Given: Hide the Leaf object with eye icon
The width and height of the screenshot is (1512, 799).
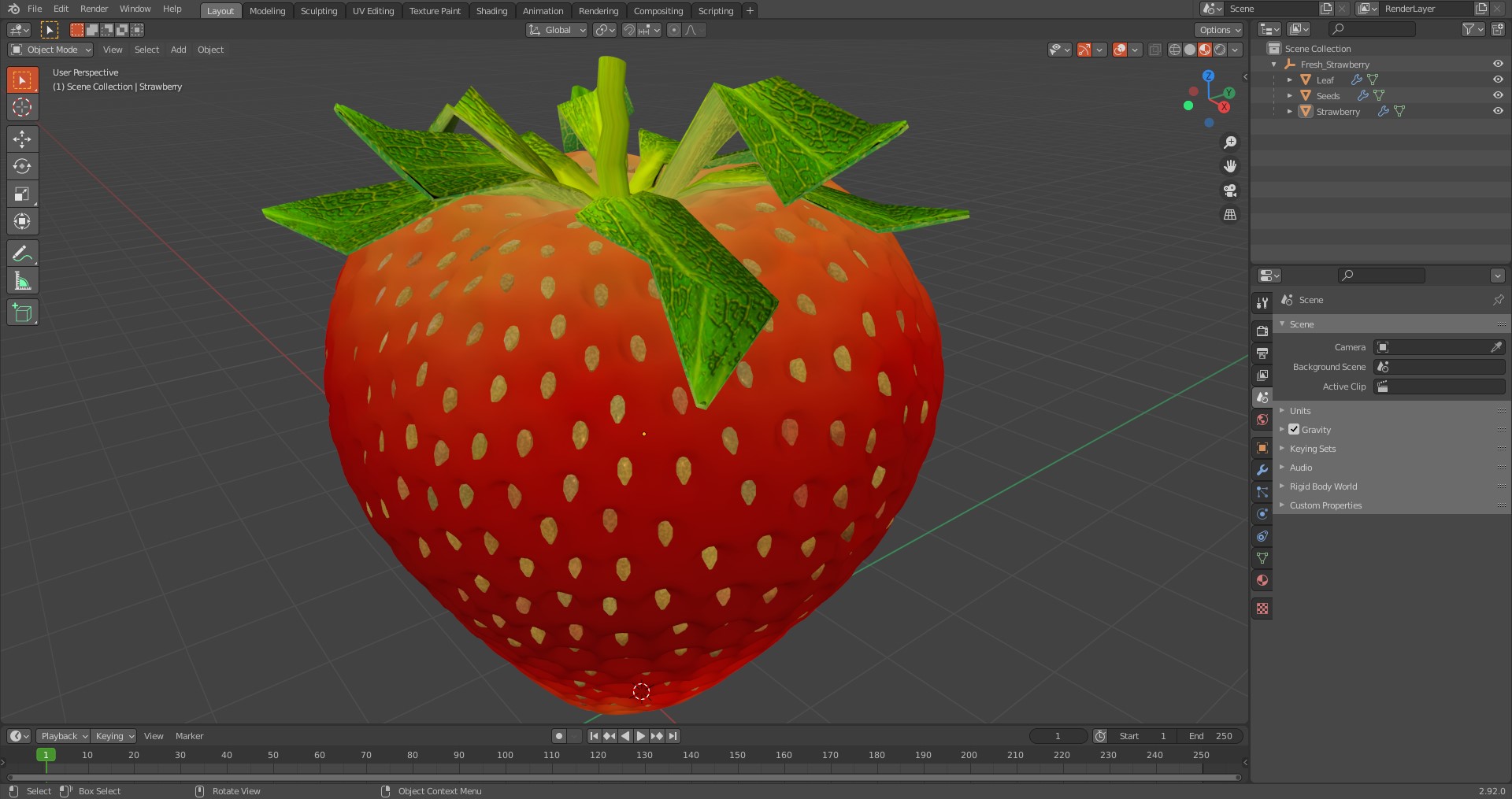Looking at the screenshot, I should tap(1498, 80).
